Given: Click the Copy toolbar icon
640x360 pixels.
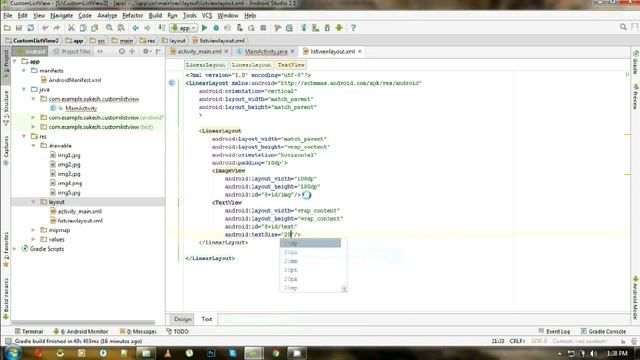Looking at the screenshot, I should point(83,28).
